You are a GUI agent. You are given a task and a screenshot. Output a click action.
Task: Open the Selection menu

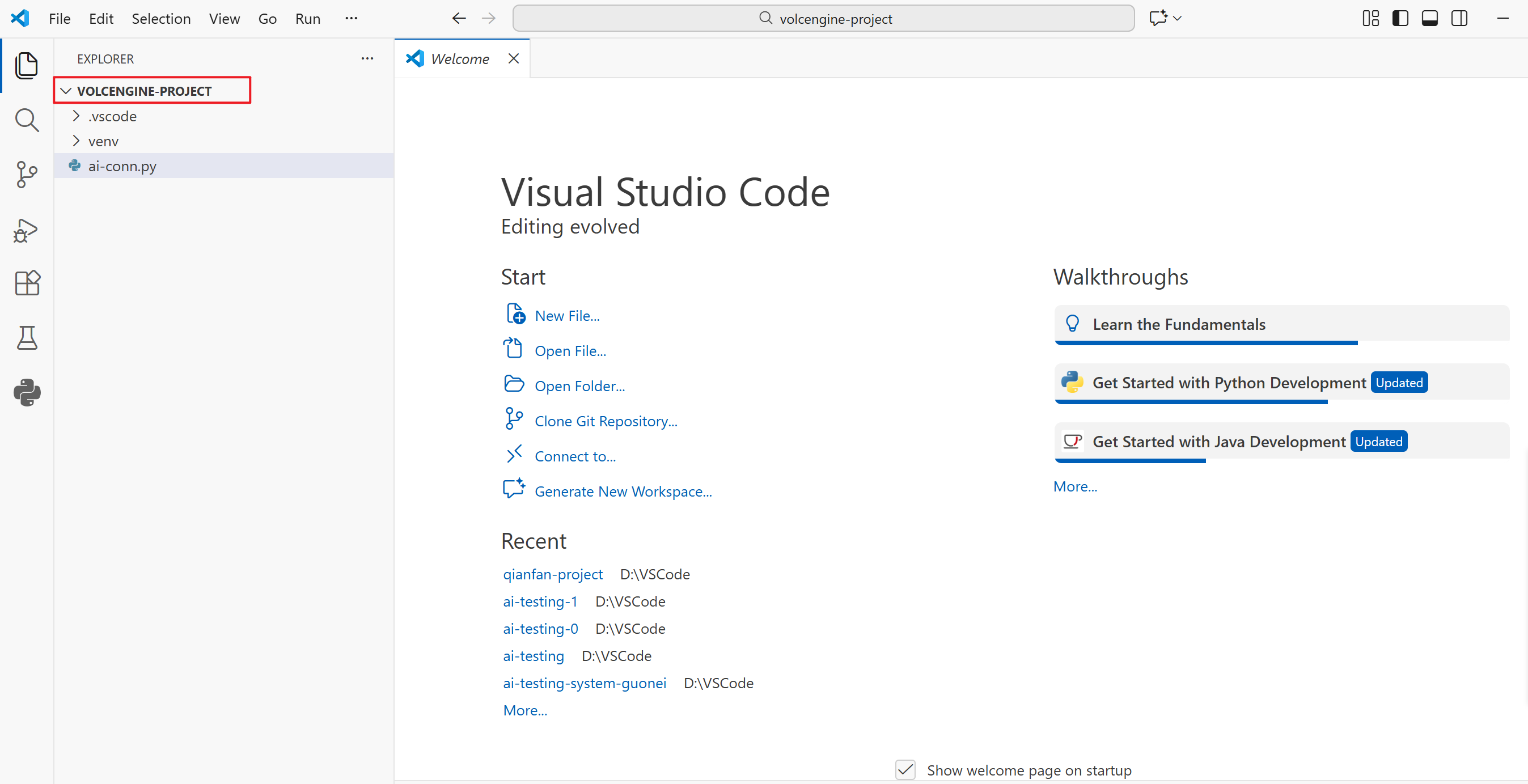tap(161, 18)
